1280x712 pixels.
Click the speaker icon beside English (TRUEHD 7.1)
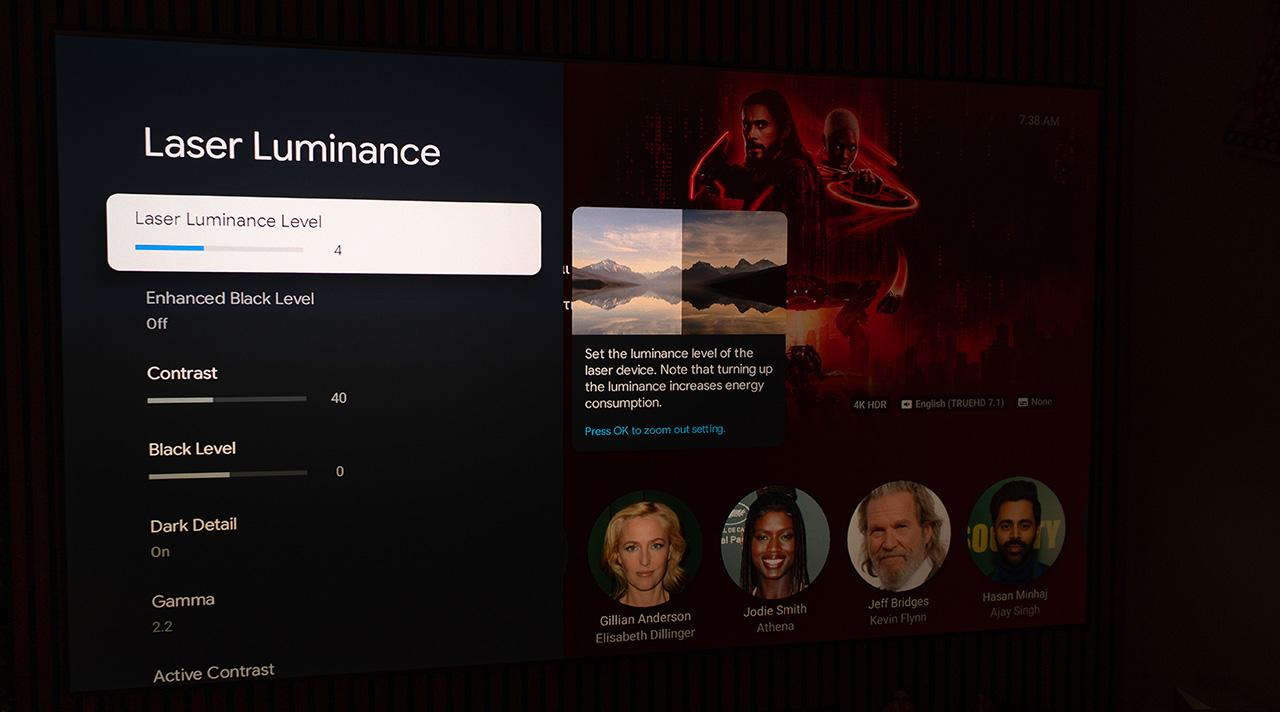click(x=906, y=404)
